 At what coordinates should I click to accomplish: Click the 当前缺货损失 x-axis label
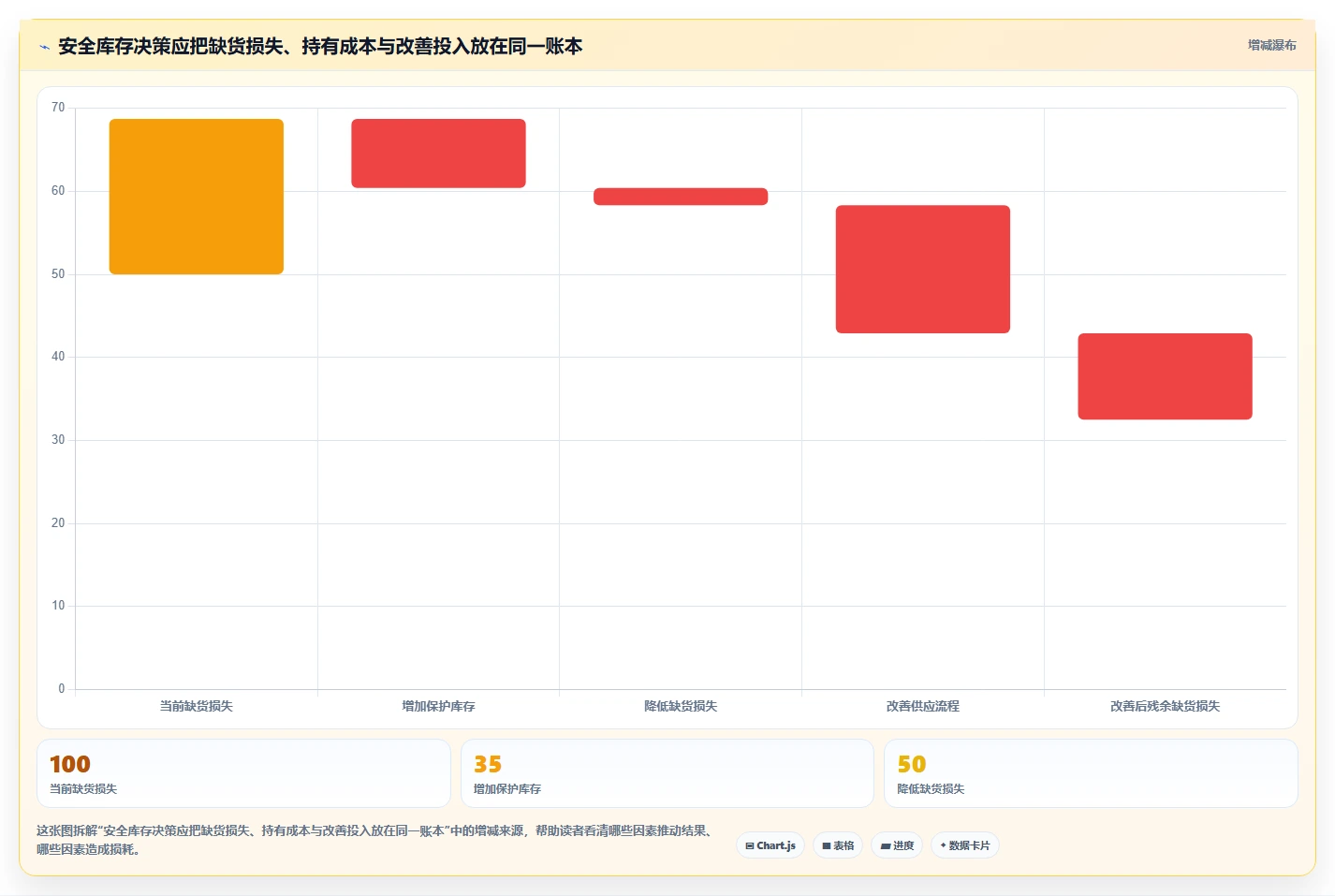click(197, 706)
